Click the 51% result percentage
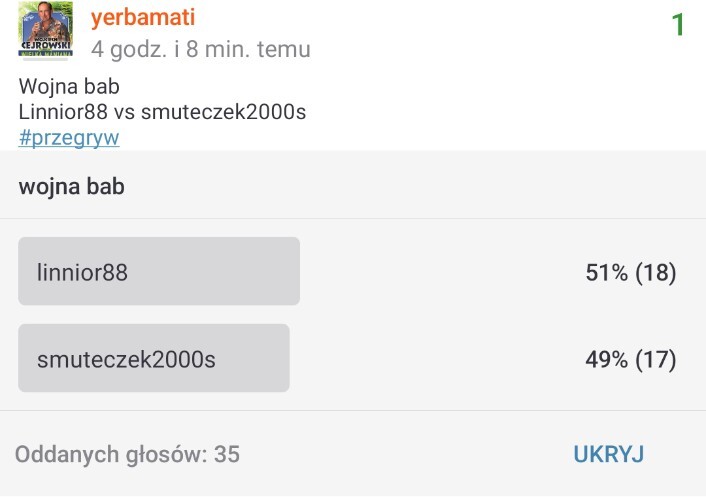The image size is (706, 497). [607, 272]
